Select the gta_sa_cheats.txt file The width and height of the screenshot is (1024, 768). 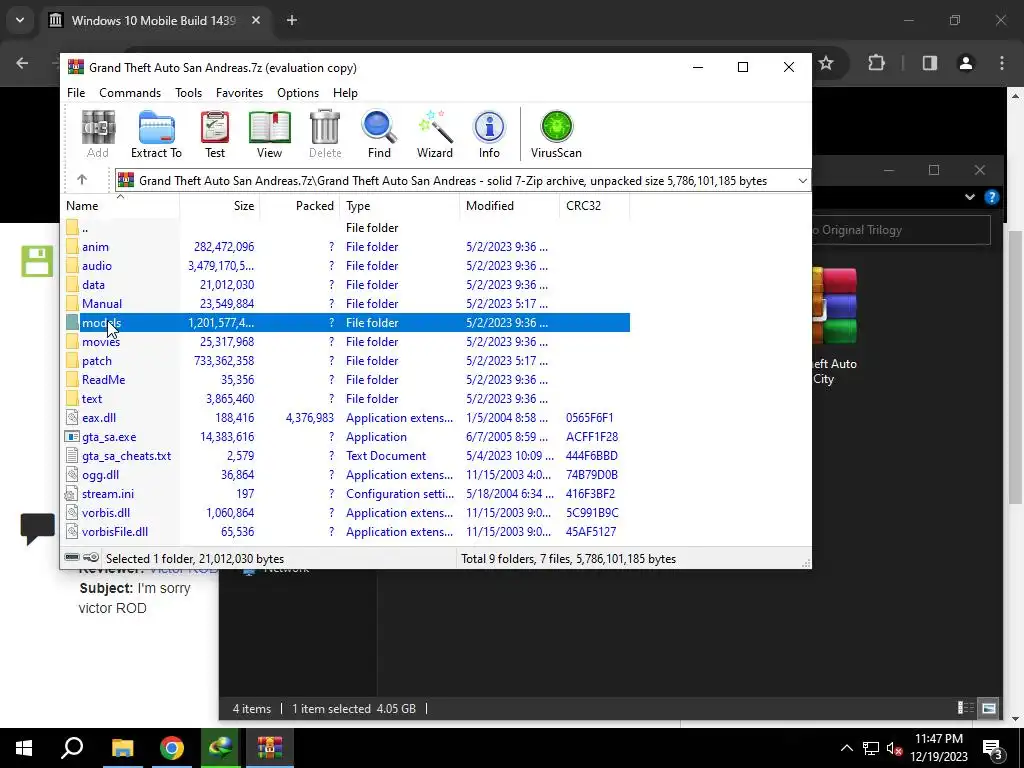click(x=347, y=456)
